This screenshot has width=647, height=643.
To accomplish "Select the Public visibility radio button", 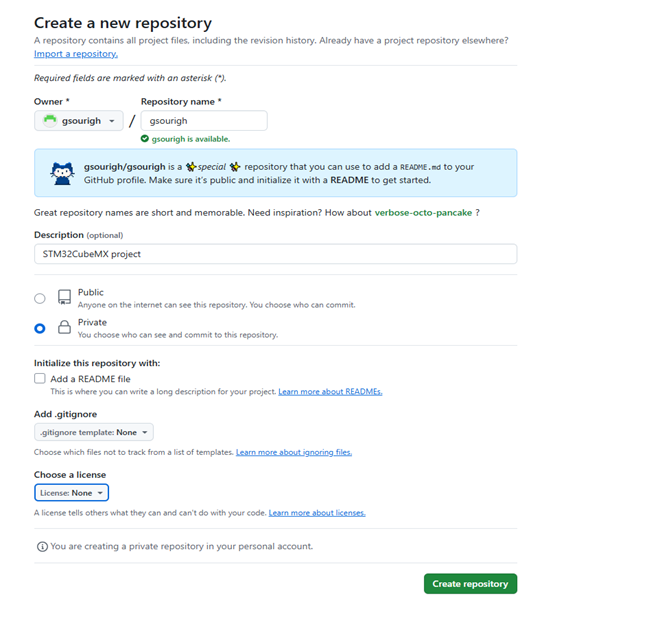I will click(x=40, y=298).
